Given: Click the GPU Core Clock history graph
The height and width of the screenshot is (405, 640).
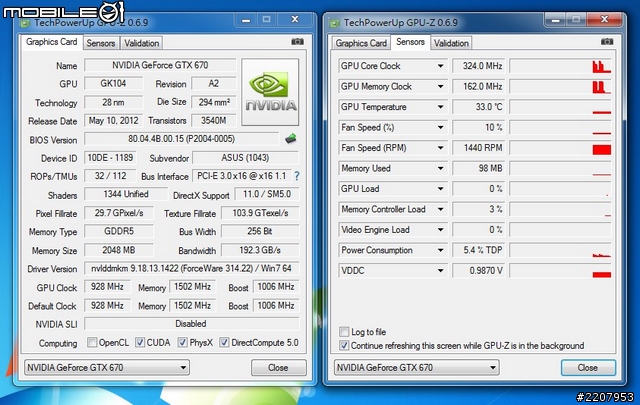Looking at the screenshot, I should [x=560, y=66].
